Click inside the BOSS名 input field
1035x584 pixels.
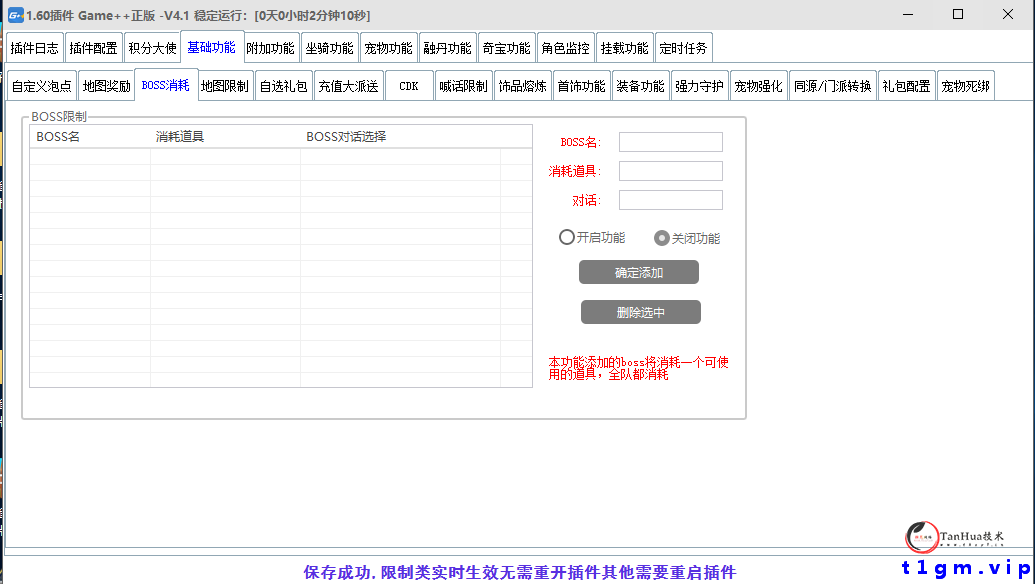tap(670, 141)
